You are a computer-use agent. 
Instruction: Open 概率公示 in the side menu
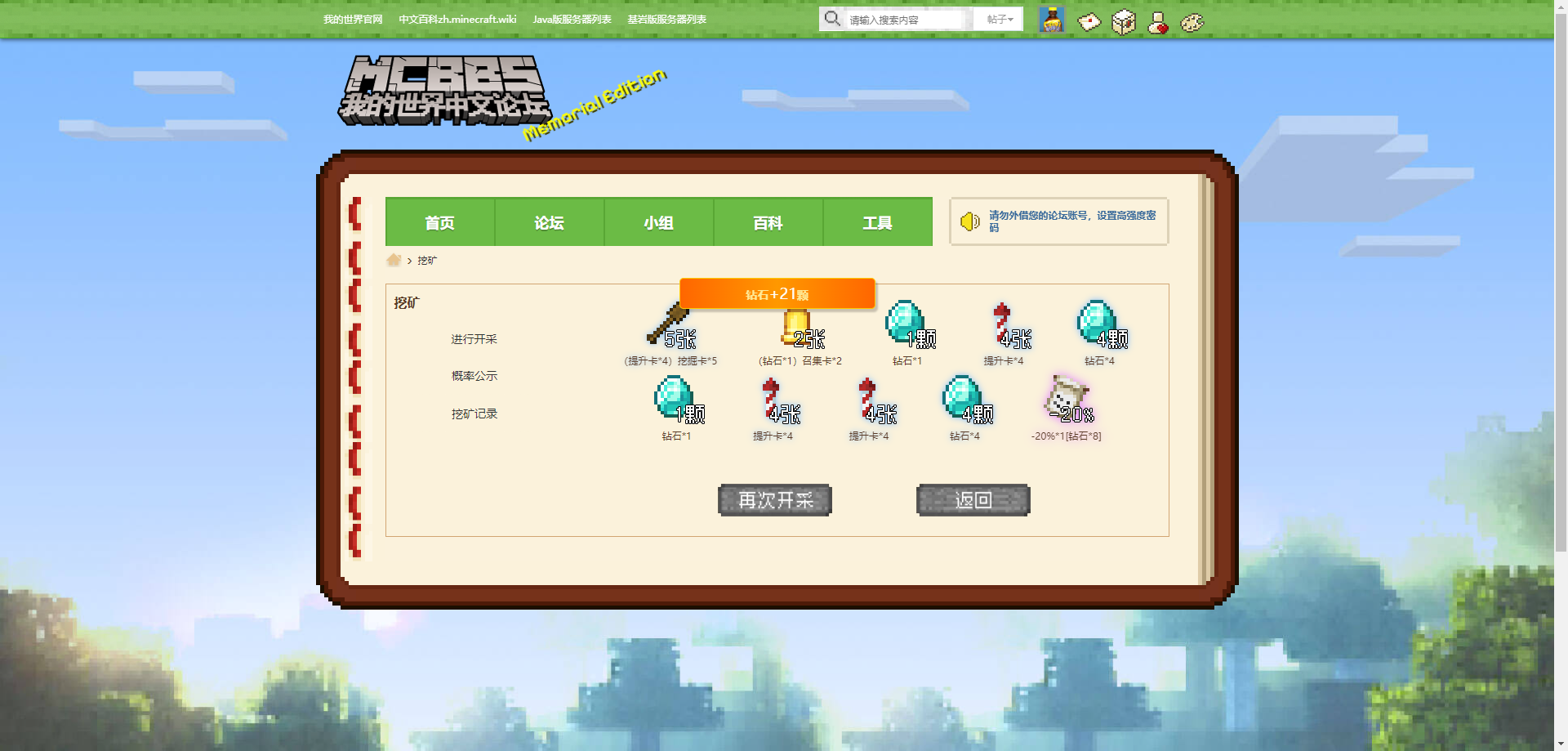click(x=474, y=376)
